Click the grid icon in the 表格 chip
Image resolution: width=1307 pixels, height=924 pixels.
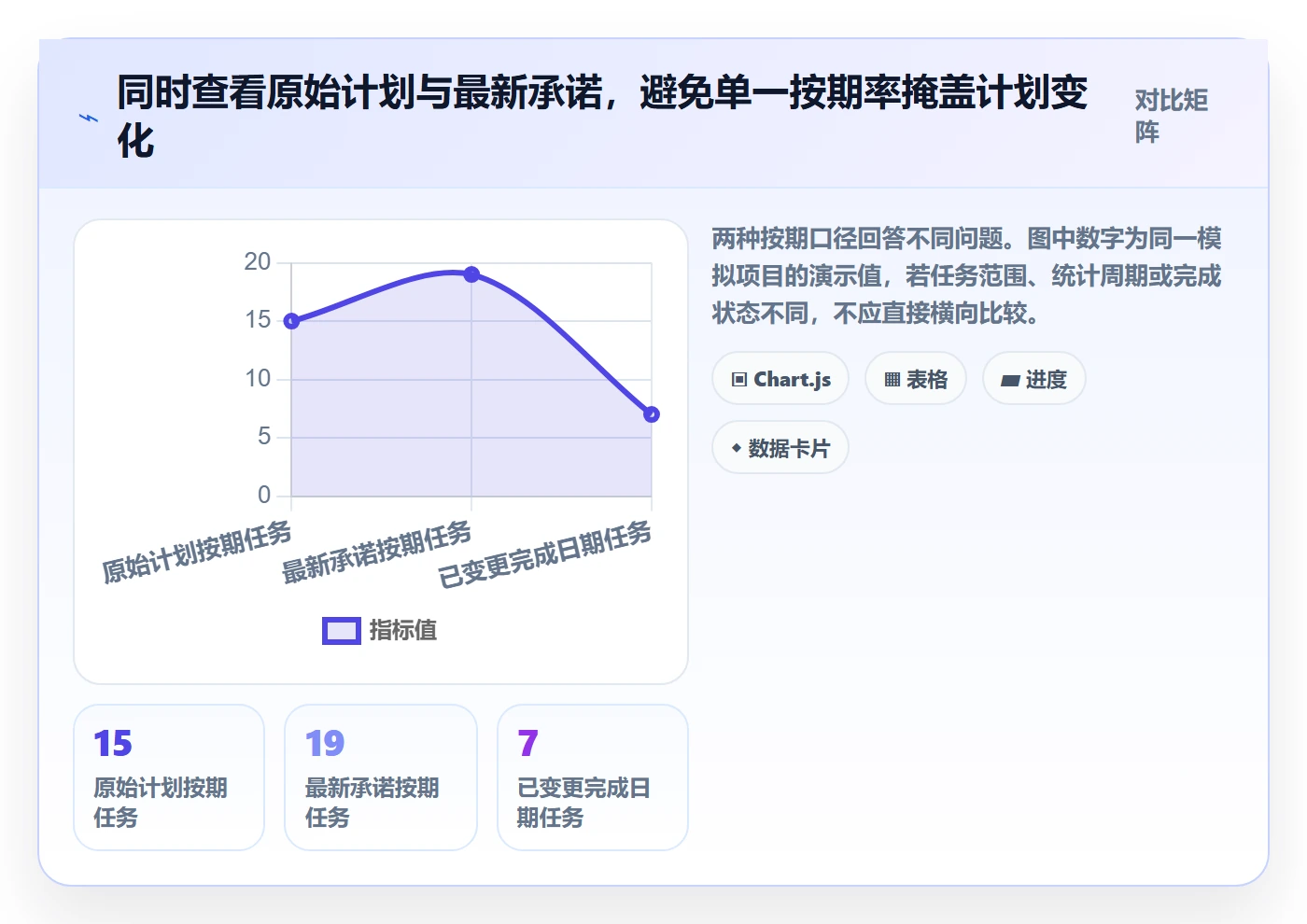point(892,379)
